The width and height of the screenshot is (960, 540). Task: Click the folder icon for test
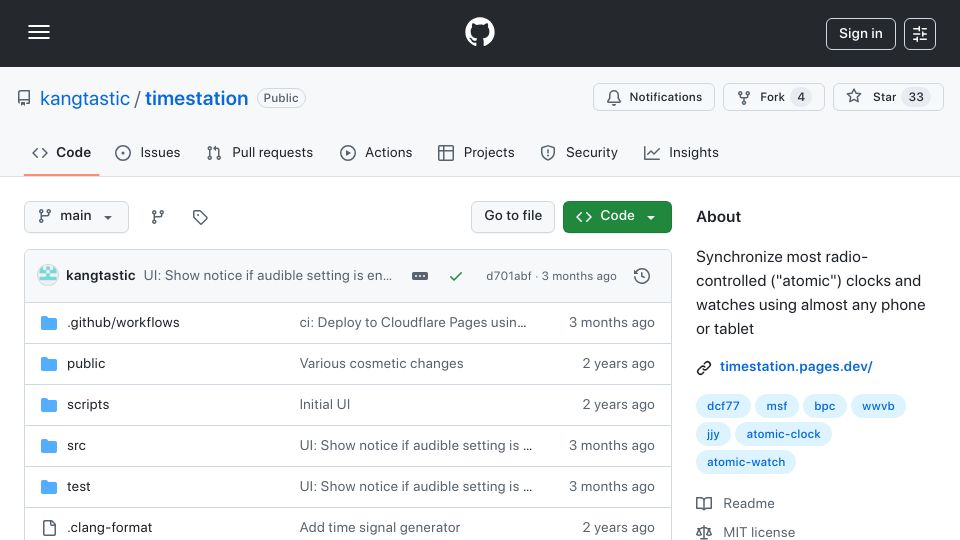point(49,487)
